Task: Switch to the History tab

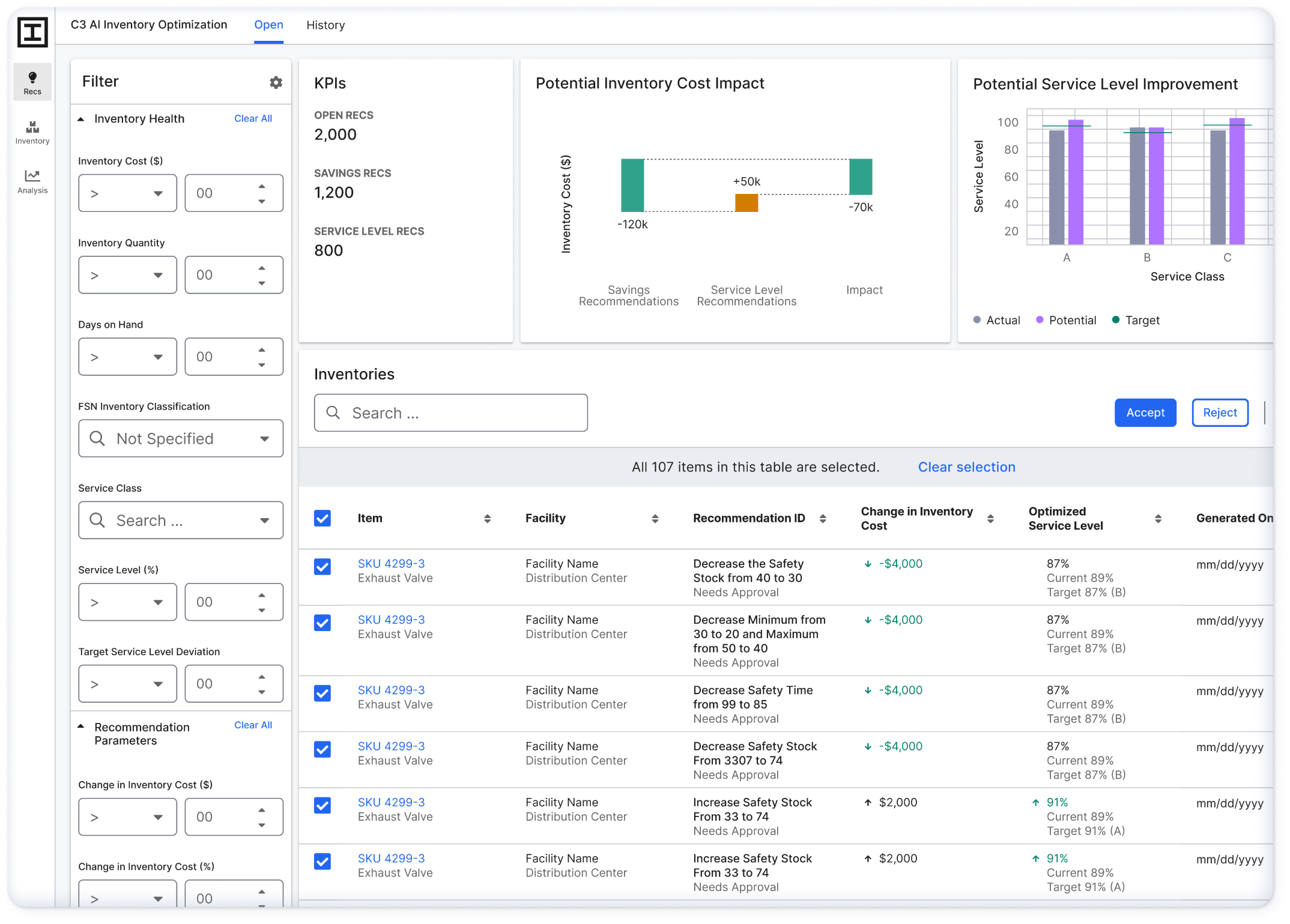Action: pyautogui.click(x=326, y=25)
